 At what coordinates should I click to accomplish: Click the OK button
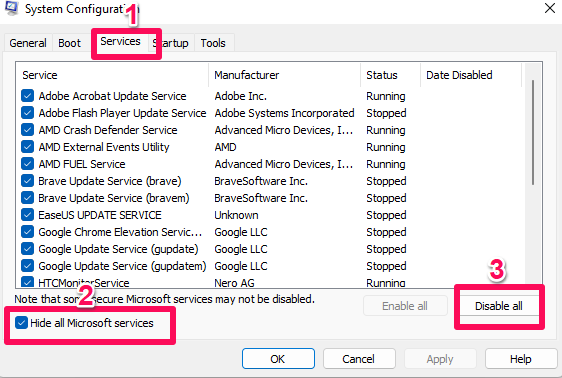click(x=278, y=359)
